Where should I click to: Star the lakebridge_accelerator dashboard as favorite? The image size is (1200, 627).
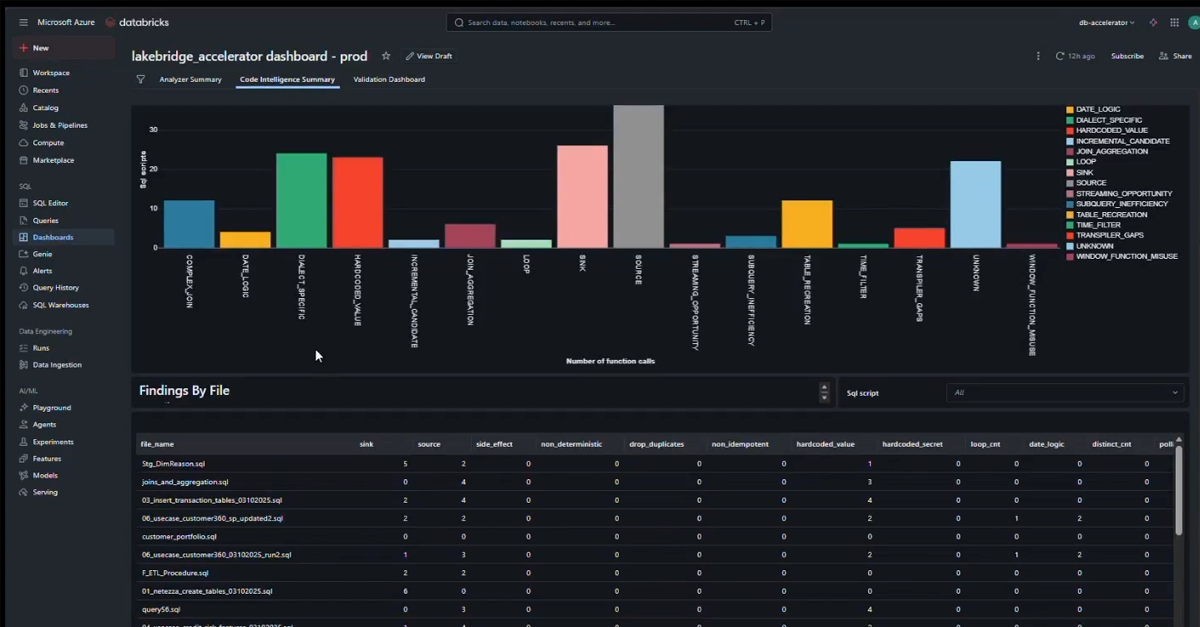tap(386, 56)
